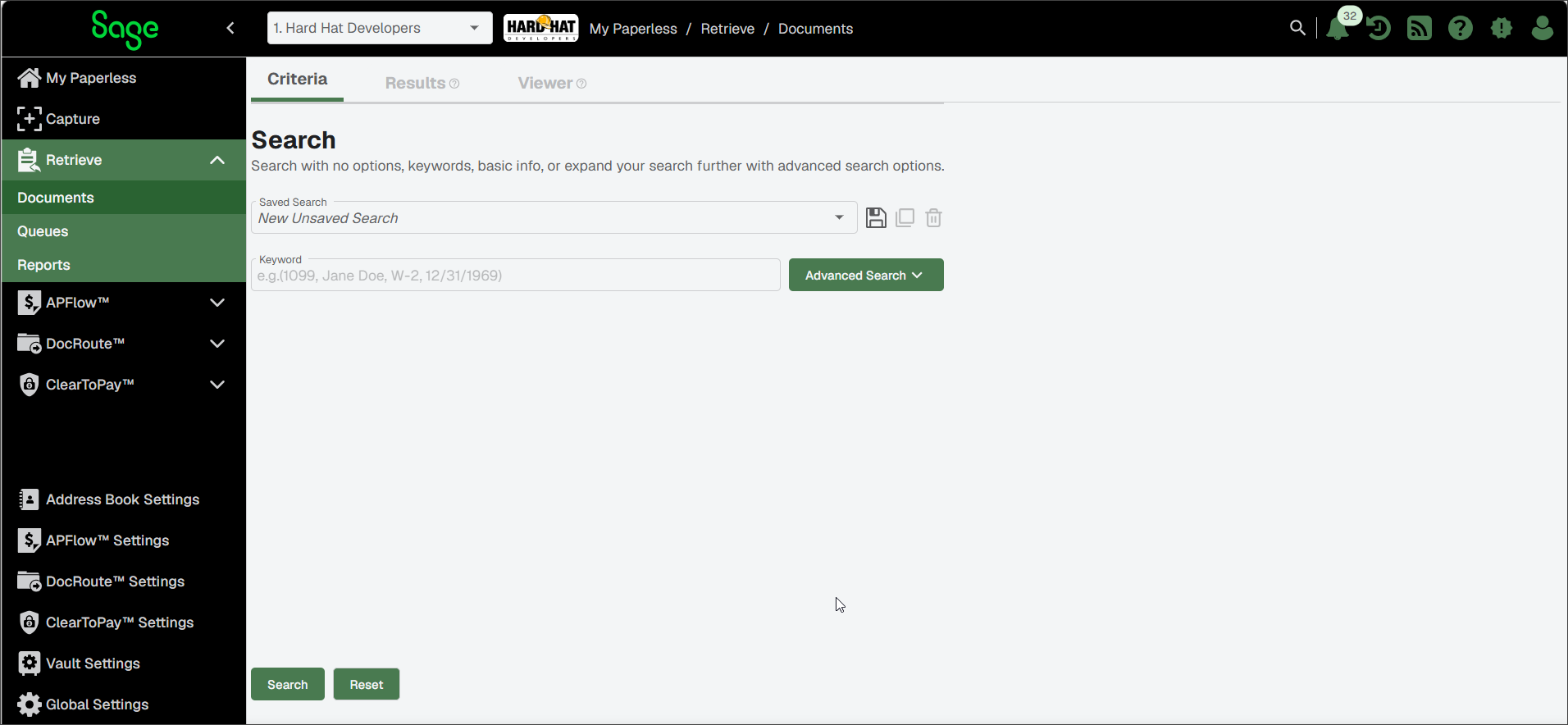This screenshot has height=725, width=1568.
Task: Save the current search with disk icon
Action: click(876, 217)
